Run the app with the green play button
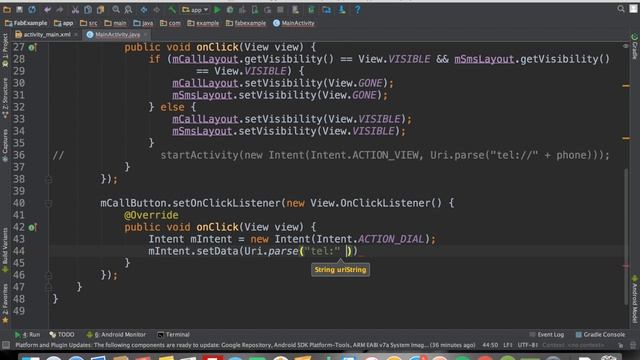This screenshot has width=640, height=360. (217, 9)
